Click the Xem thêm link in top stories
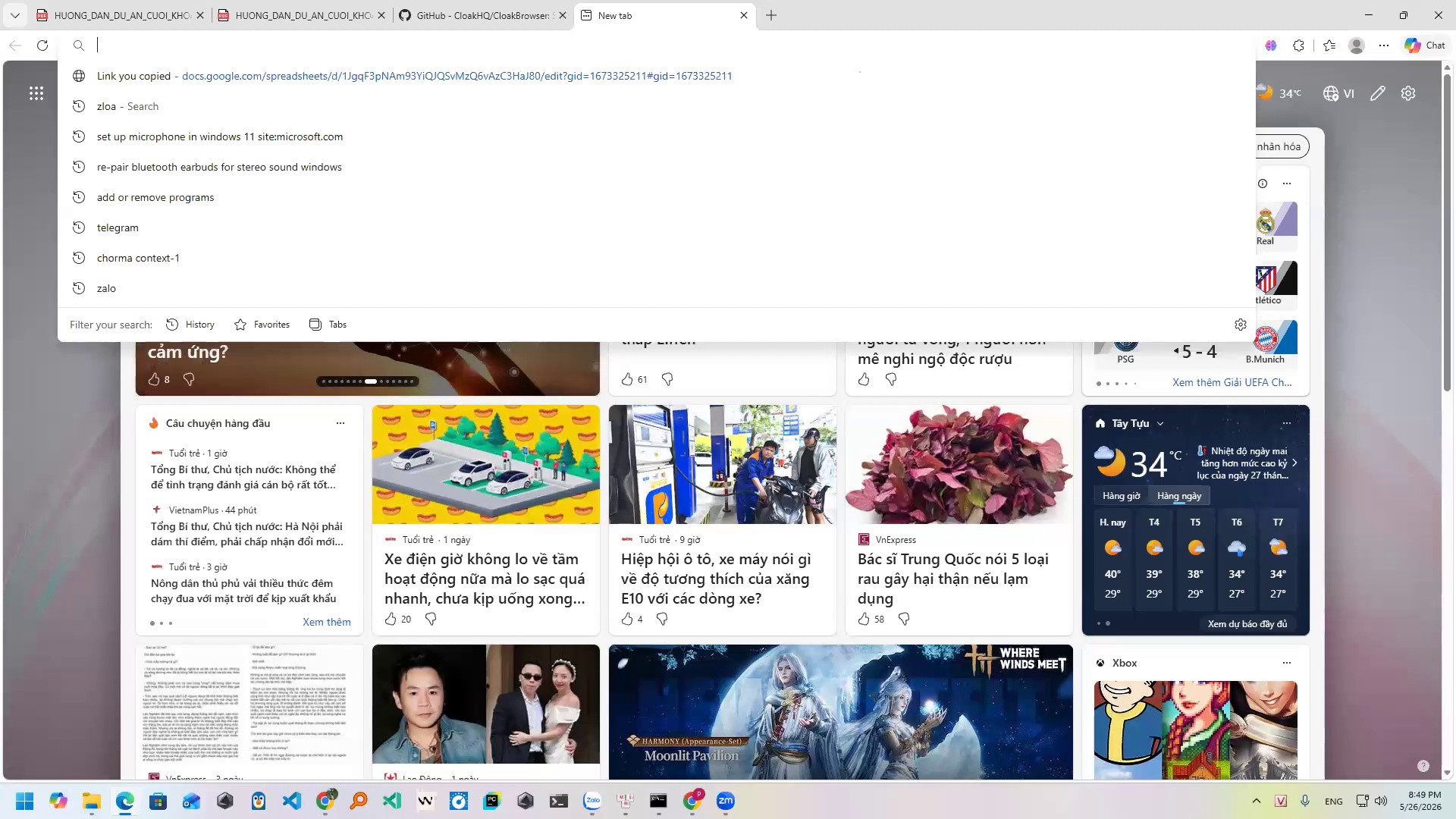1456x819 pixels. click(327, 622)
